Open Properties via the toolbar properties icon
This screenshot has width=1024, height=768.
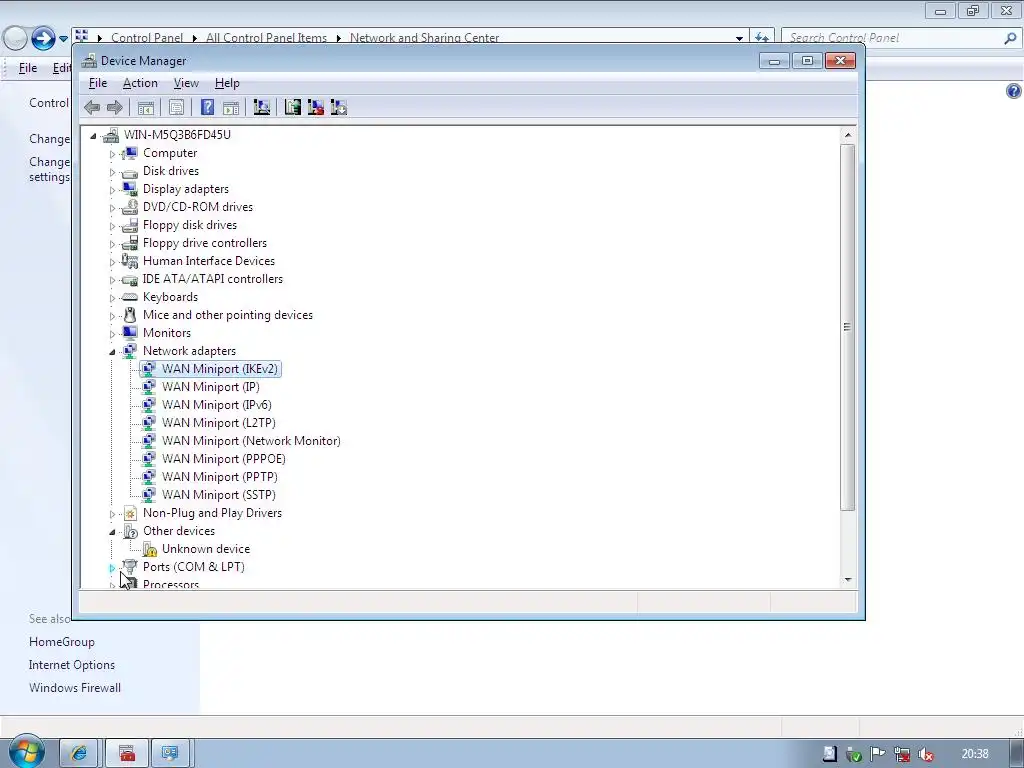click(176, 107)
